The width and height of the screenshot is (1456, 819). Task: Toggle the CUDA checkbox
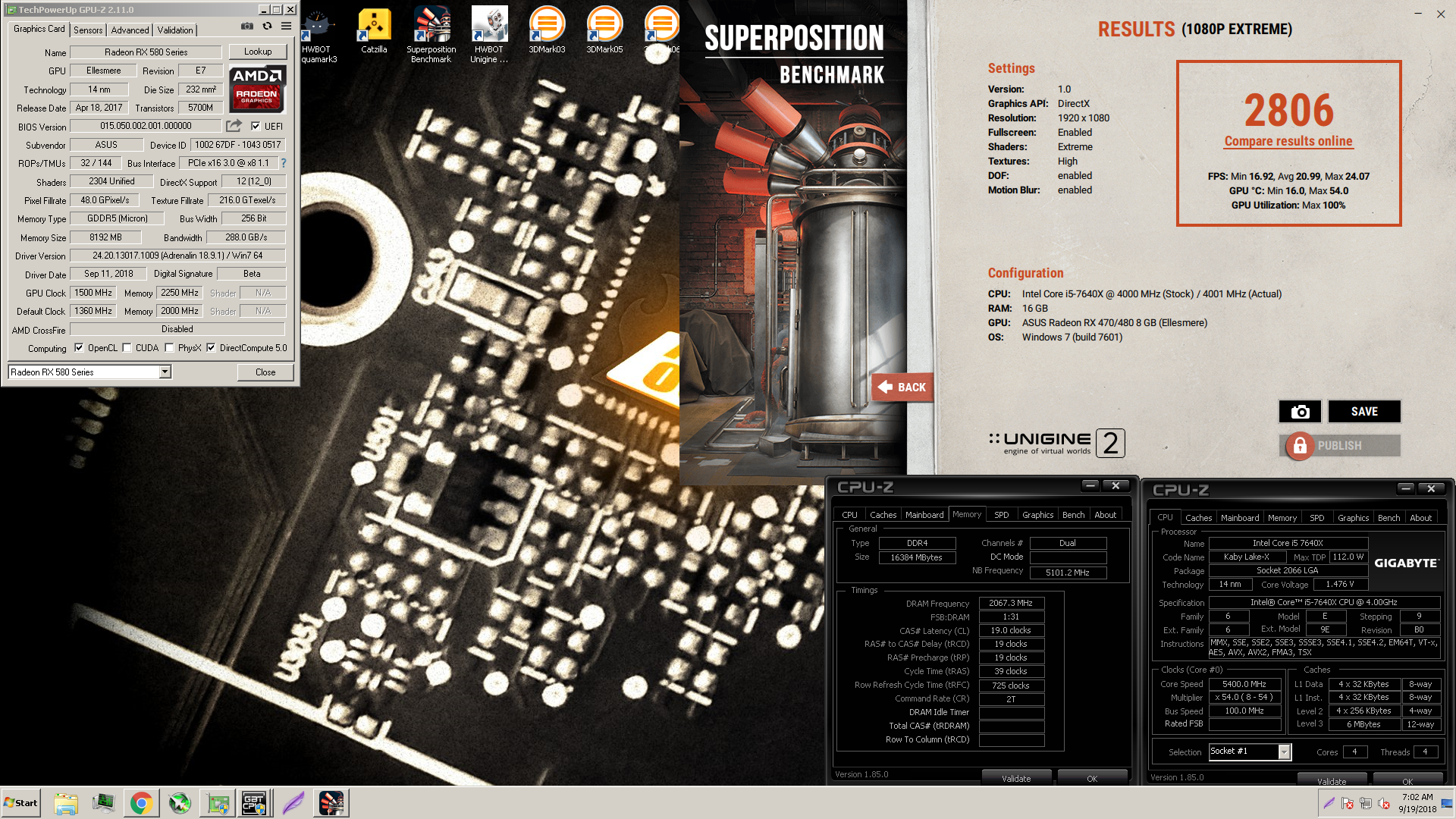[127, 348]
